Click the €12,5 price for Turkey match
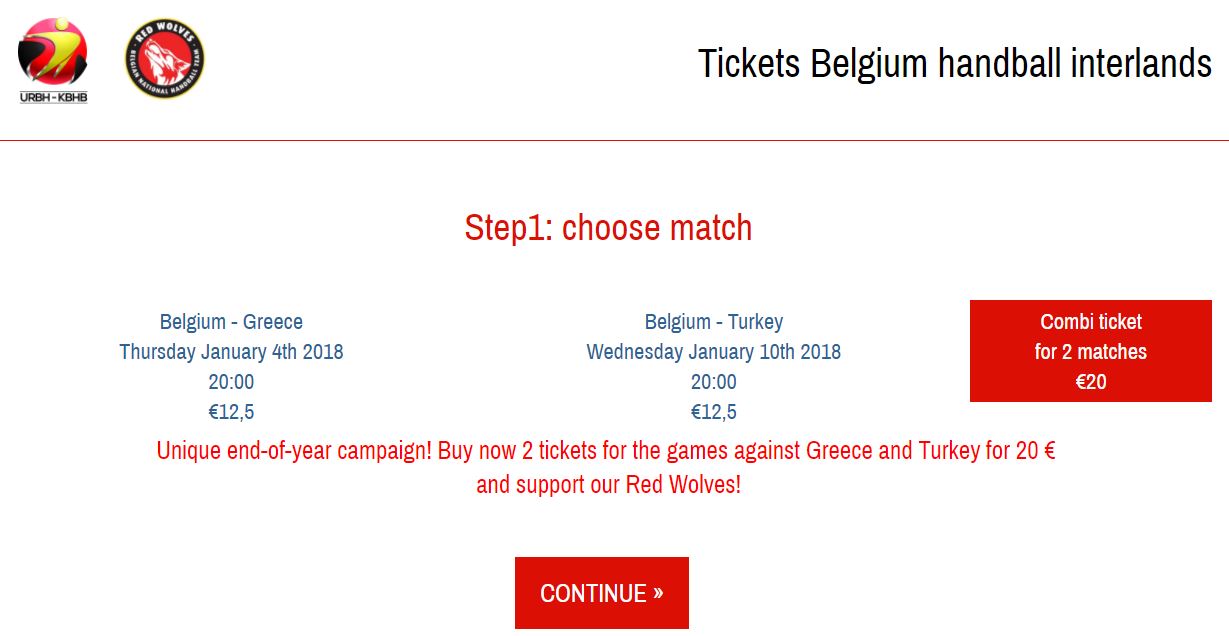 (x=714, y=412)
